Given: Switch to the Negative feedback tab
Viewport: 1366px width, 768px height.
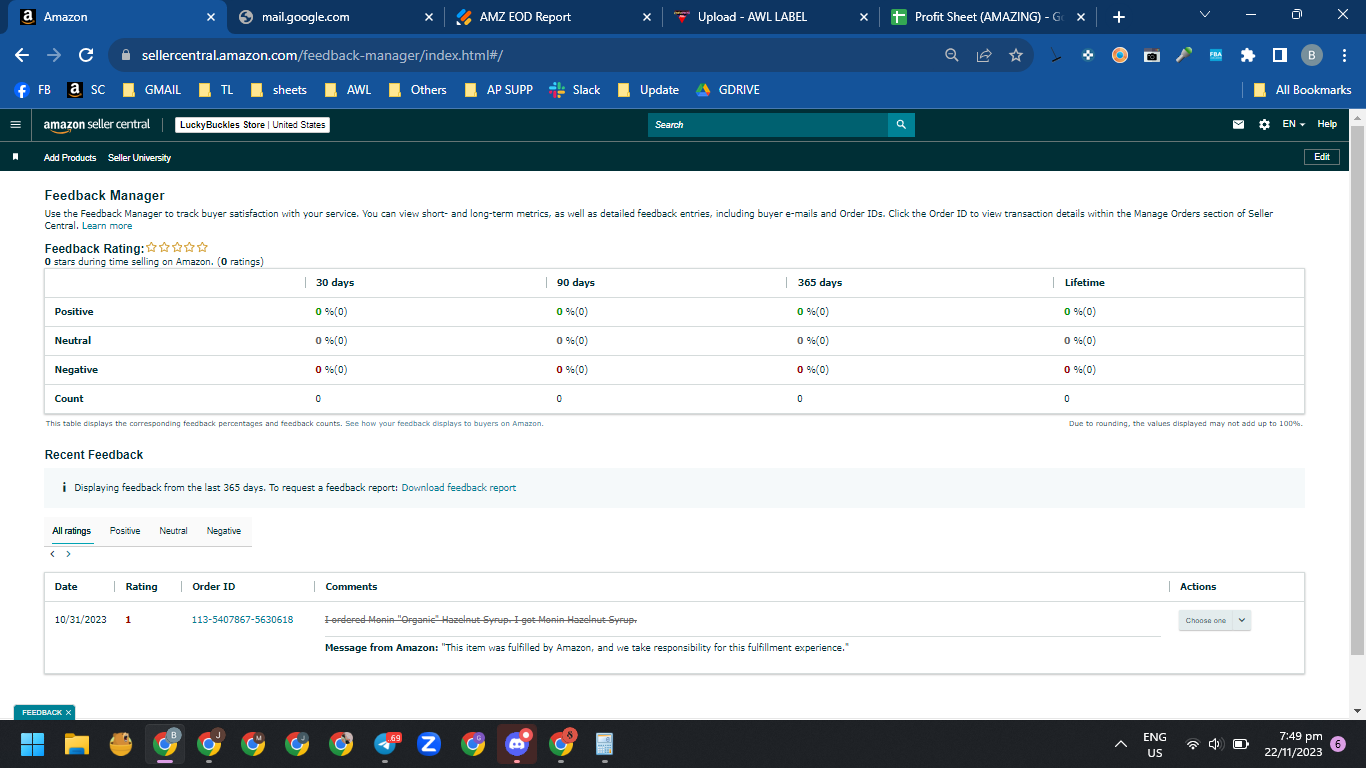Looking at the screenshot, I should [x=224, y=531].
